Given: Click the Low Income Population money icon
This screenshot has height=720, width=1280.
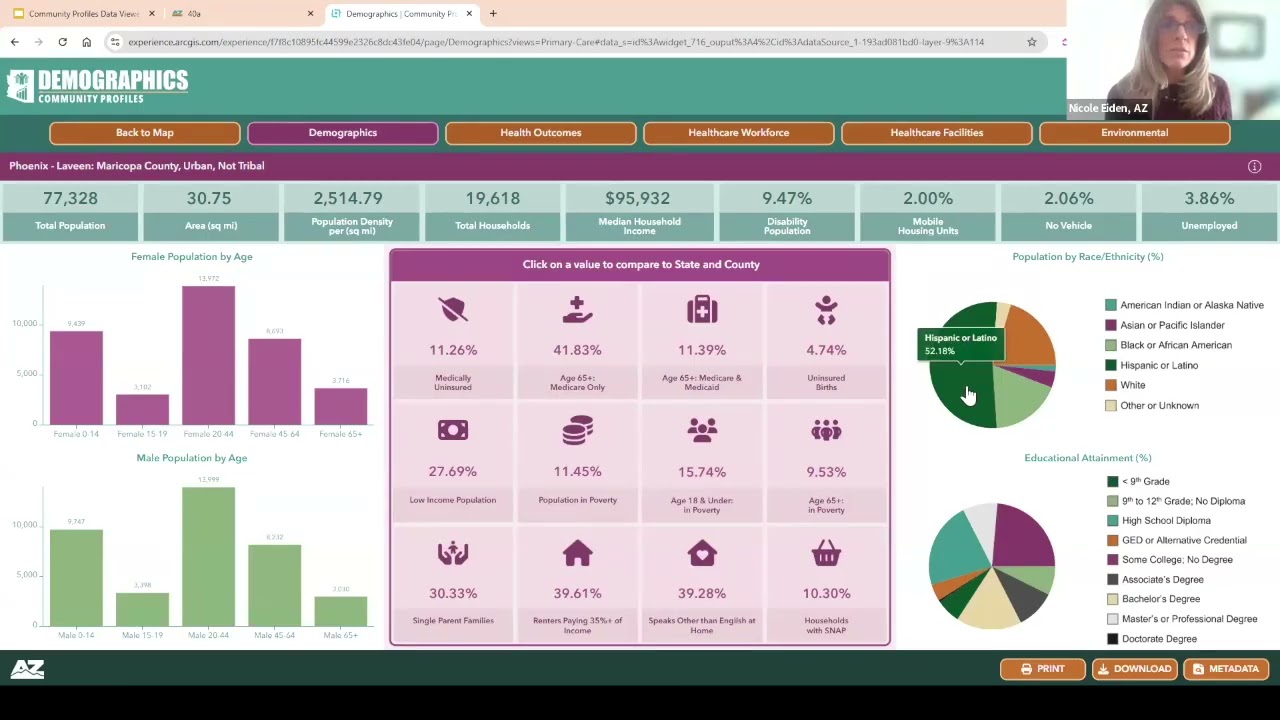Looking at the screenshot, I should pos(453,430).
